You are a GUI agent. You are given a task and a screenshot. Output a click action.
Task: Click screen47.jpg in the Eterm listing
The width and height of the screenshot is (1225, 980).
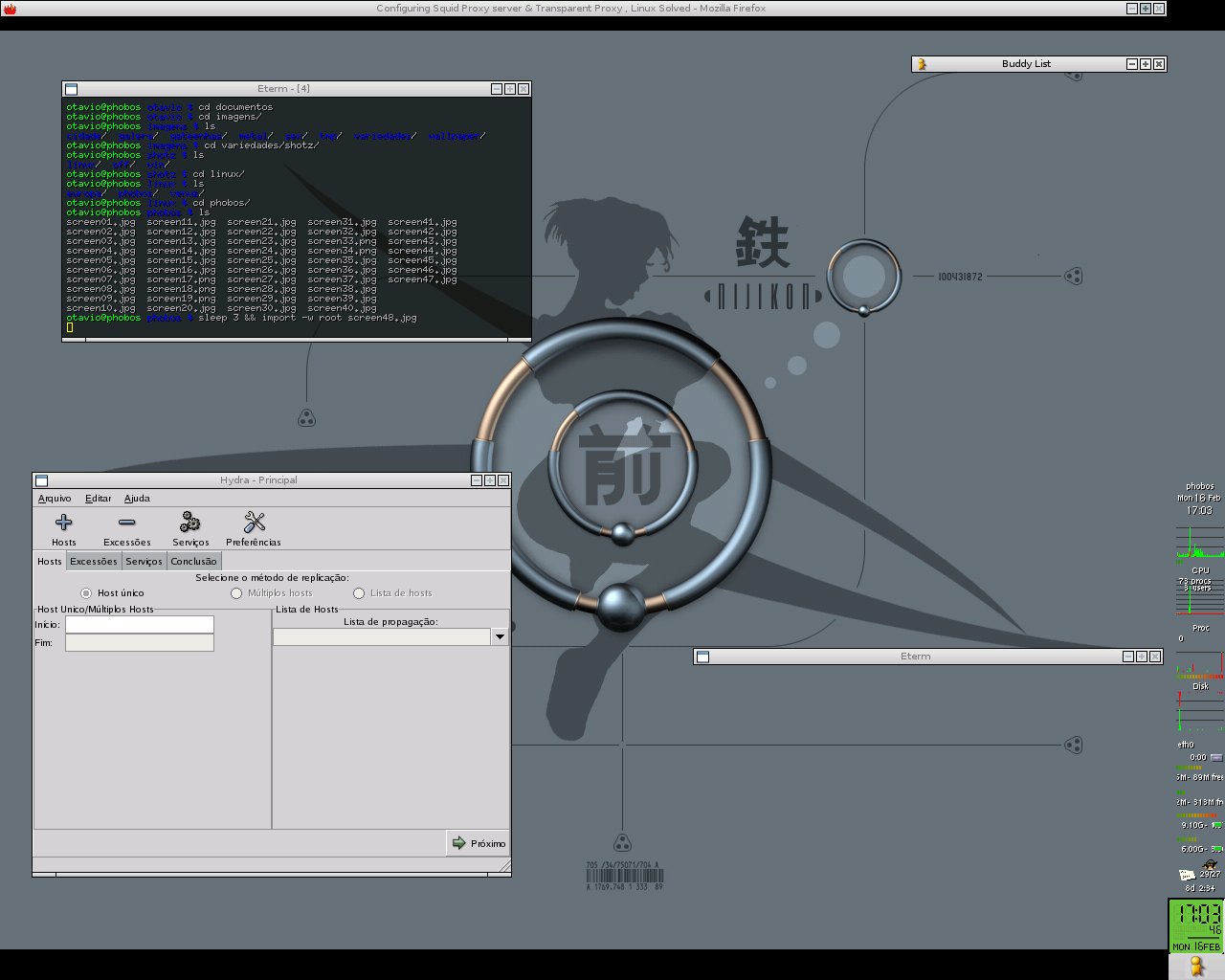click(422, 279)
